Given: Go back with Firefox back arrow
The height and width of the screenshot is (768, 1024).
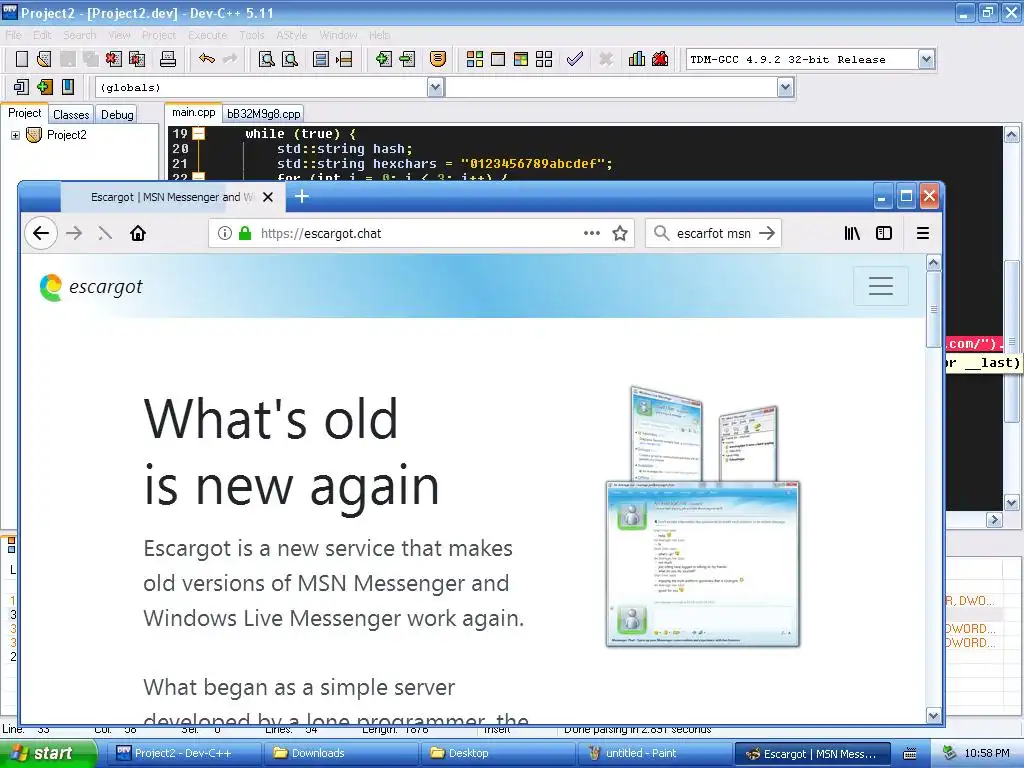Looking at the screenshot, I should [x=41, y=233].
